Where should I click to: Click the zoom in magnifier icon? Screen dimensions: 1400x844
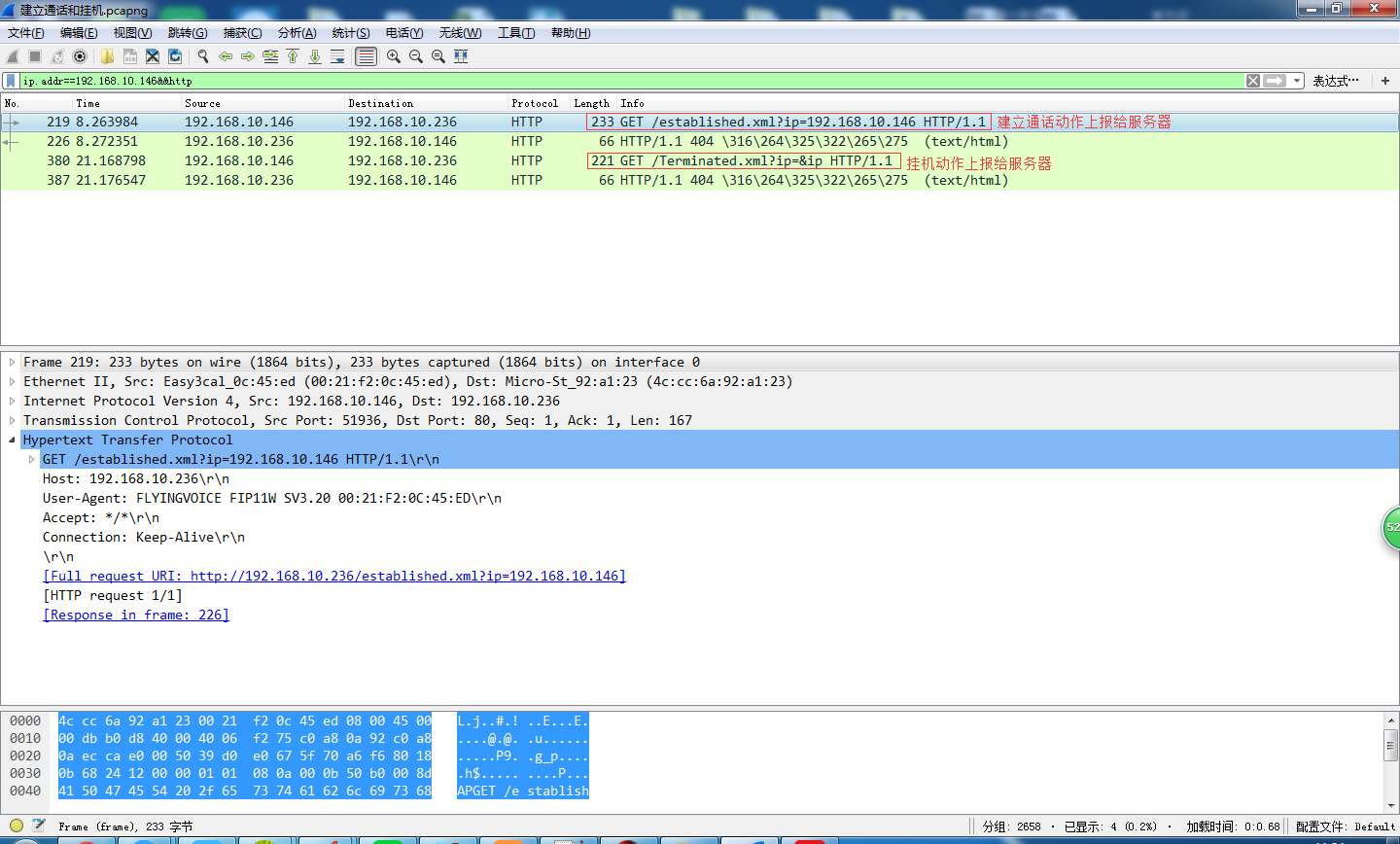[393, 56]
